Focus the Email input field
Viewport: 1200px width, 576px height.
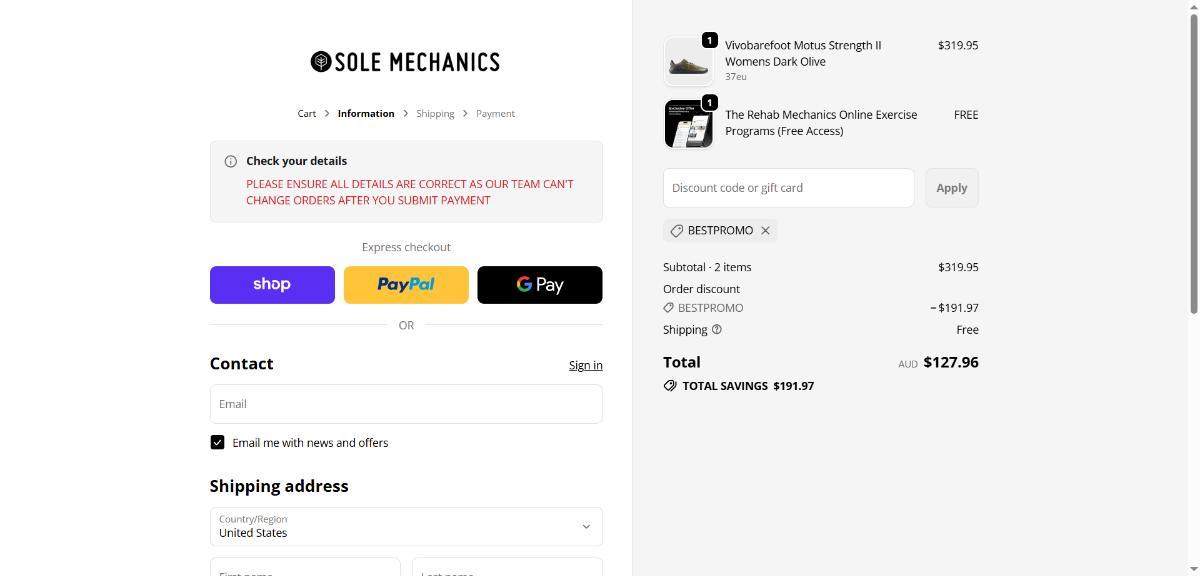click(x=406, y=404)
